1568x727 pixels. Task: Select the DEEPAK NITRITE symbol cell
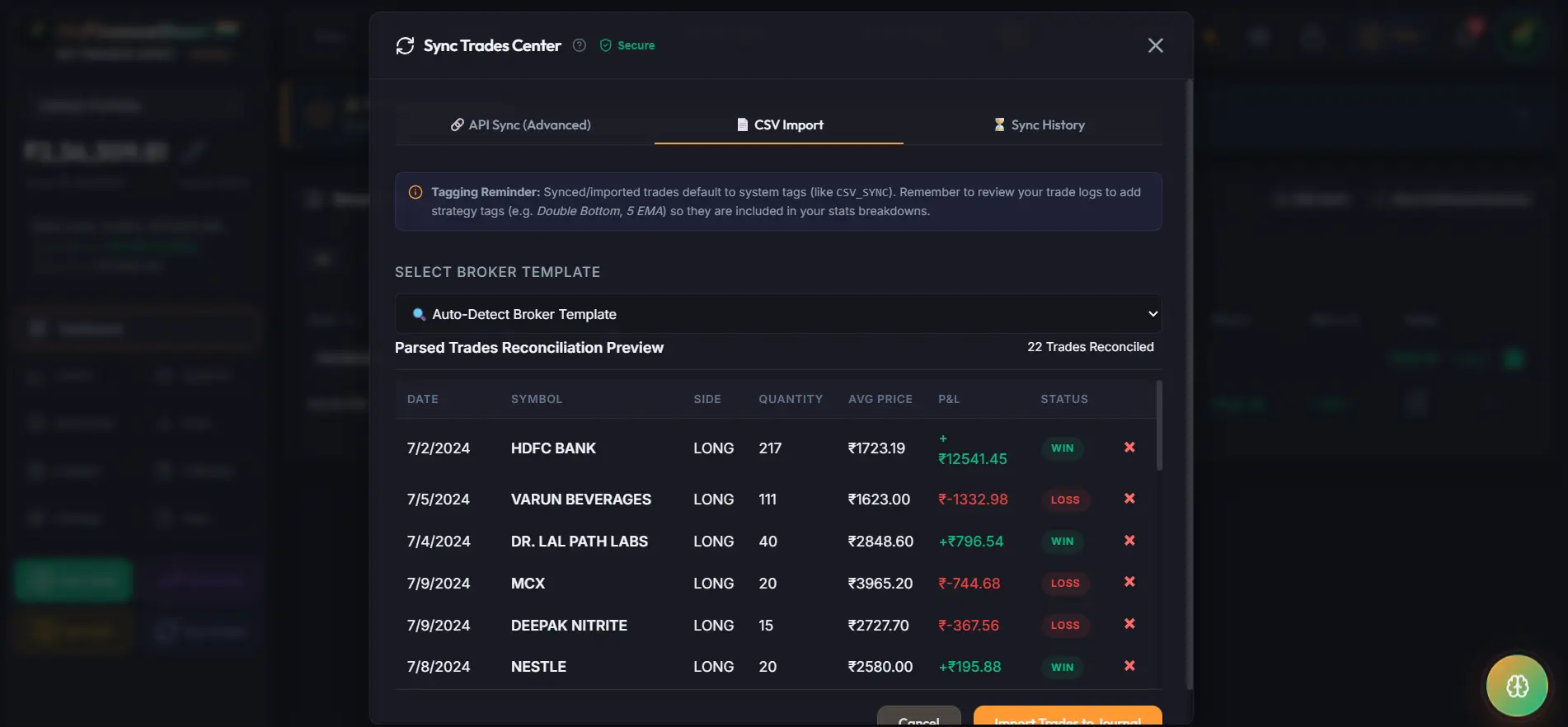pyautogui.click(x=569, y=626)
